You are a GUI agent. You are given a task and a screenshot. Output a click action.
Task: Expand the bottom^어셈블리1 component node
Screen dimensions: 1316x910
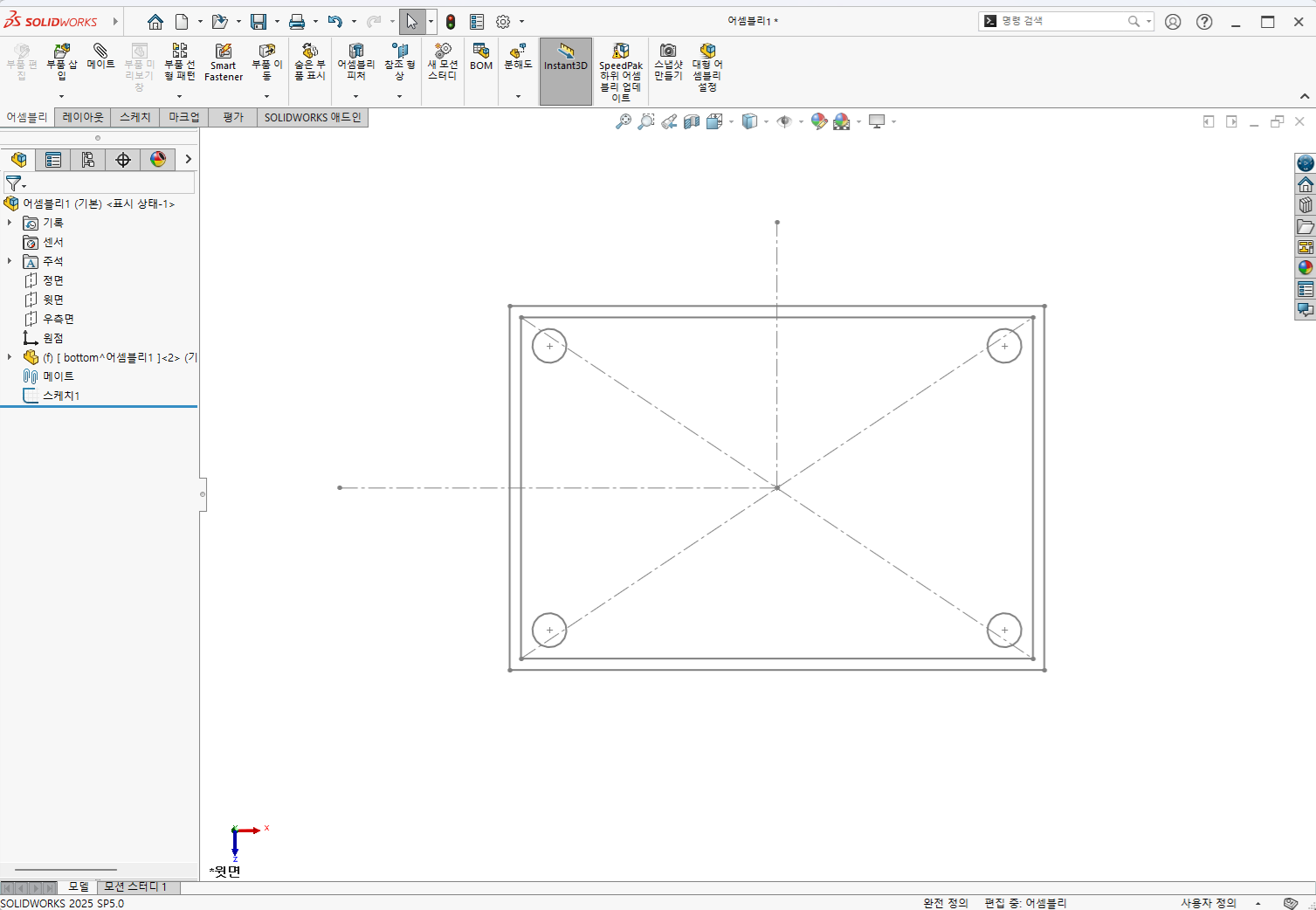pyautogui.click(x=10, y=357)
